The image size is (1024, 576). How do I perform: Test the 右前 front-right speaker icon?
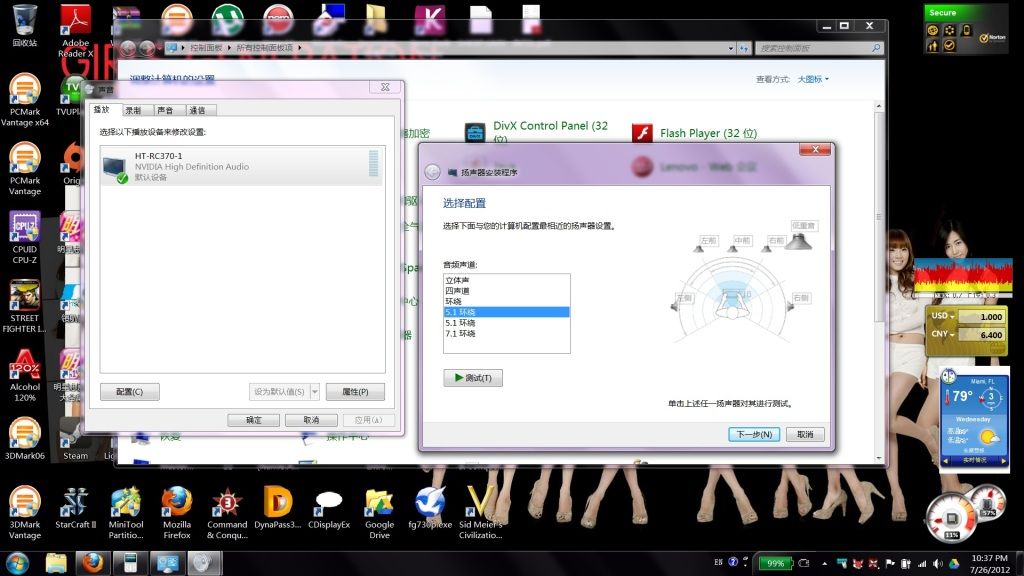click(x=766, y=249)
